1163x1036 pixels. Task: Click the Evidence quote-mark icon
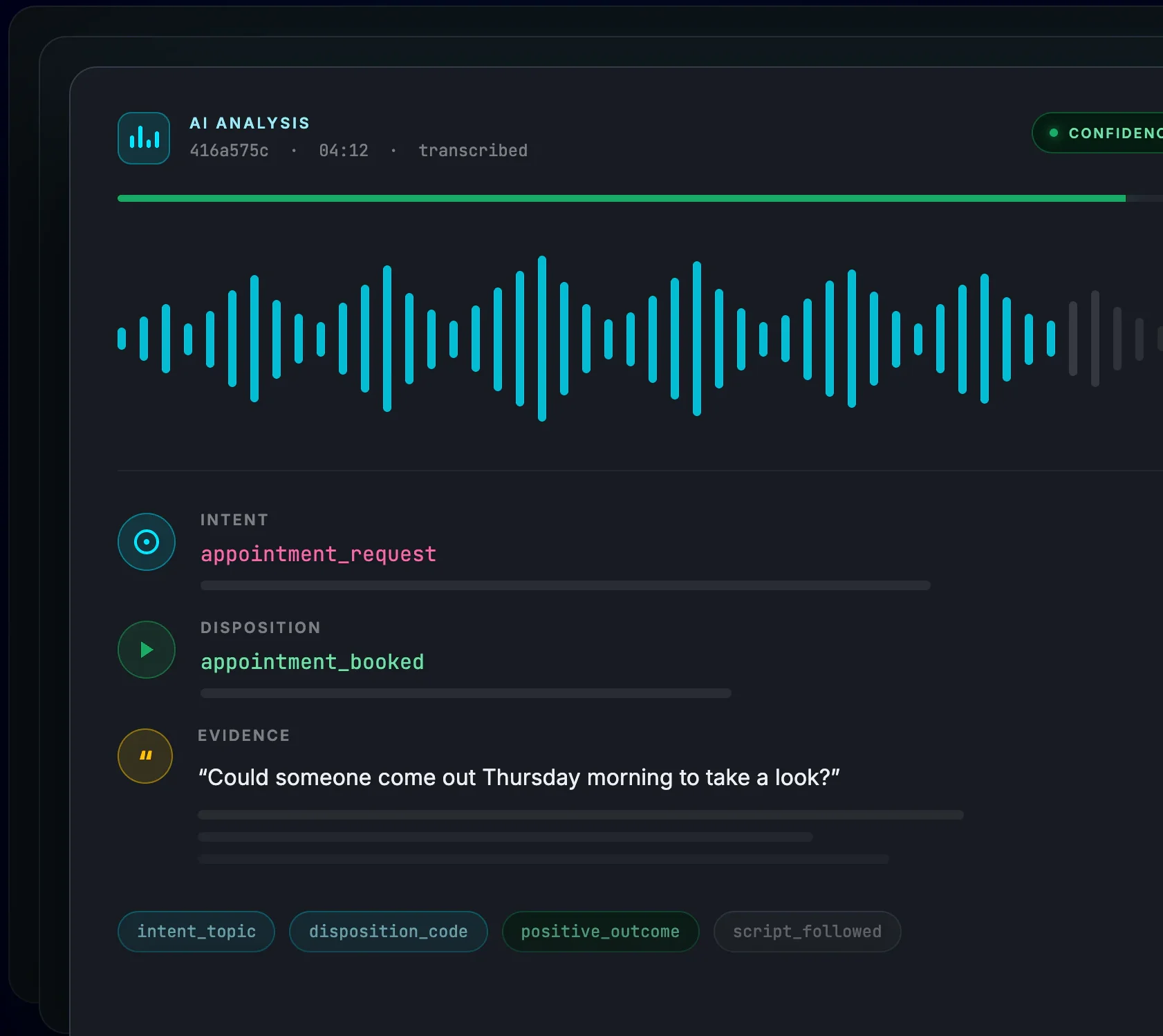click(x=145, y=756)
